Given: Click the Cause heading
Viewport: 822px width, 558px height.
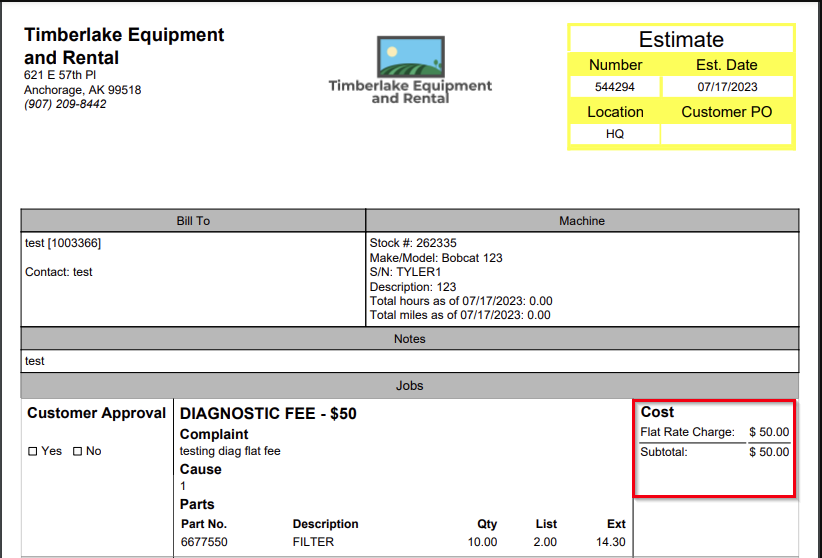Looking at the screenshot, I should 201,469.
